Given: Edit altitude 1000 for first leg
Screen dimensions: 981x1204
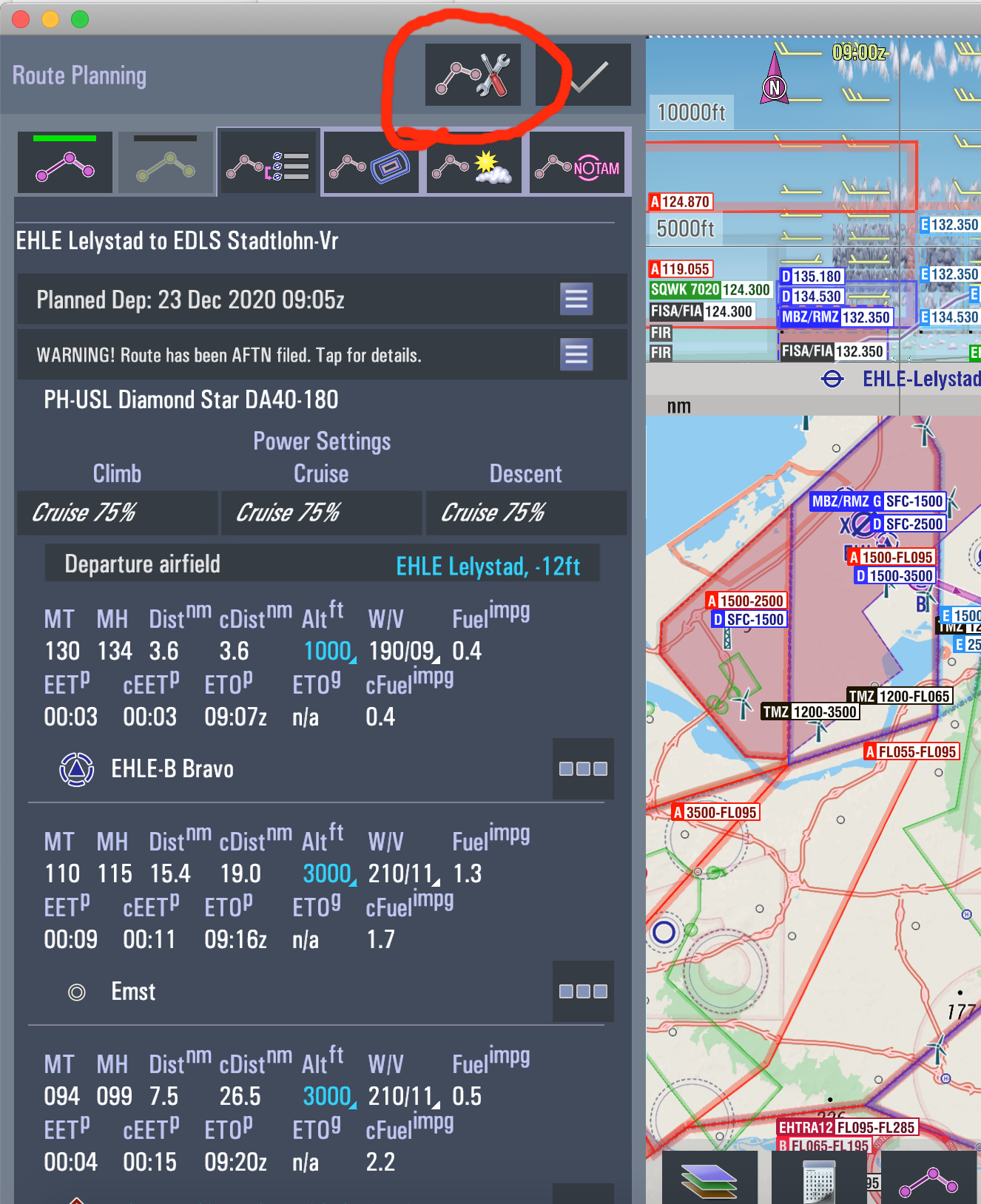Looking at the screenshot, I should [328, 651].
